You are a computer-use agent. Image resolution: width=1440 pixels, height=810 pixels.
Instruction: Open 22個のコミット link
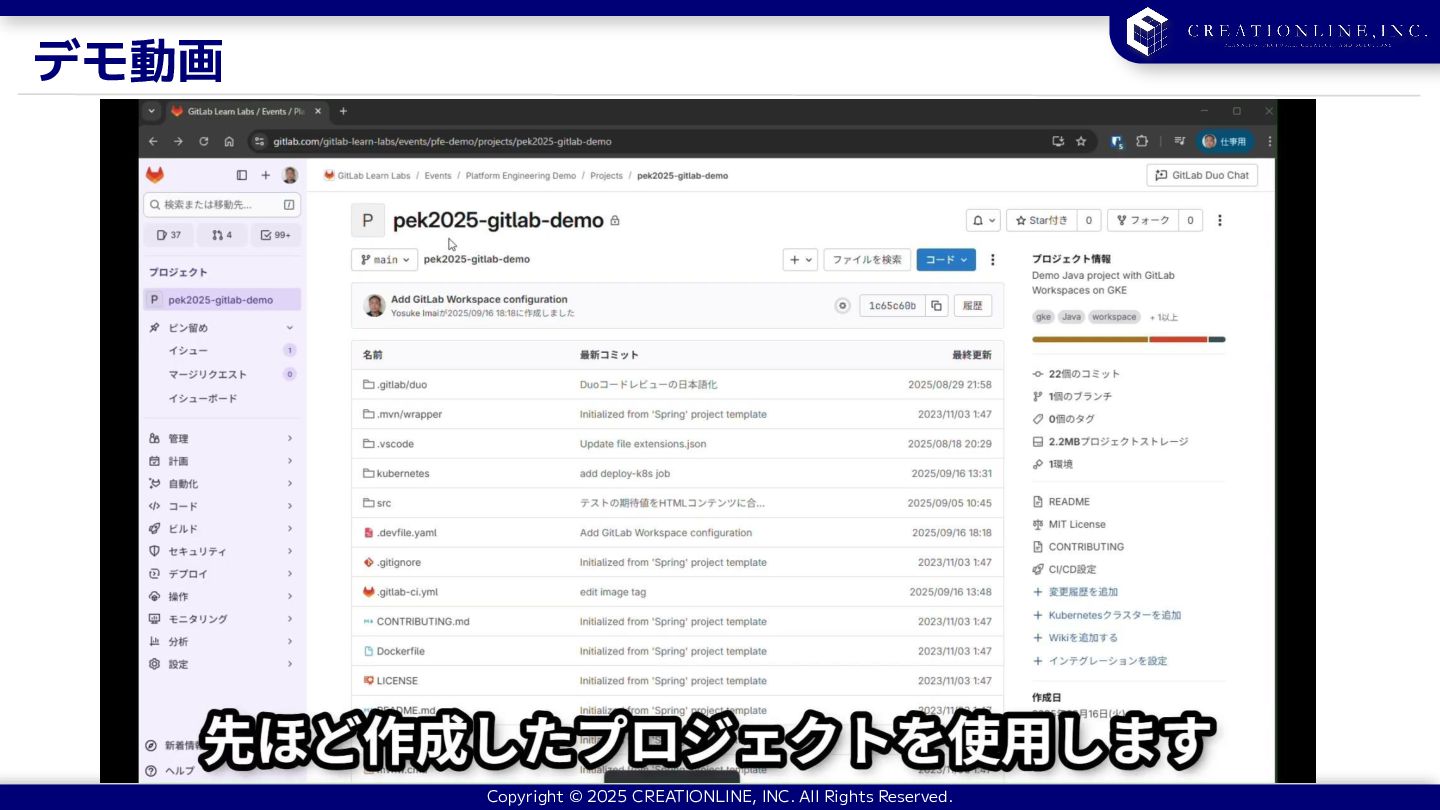(x=1084, y=374)
